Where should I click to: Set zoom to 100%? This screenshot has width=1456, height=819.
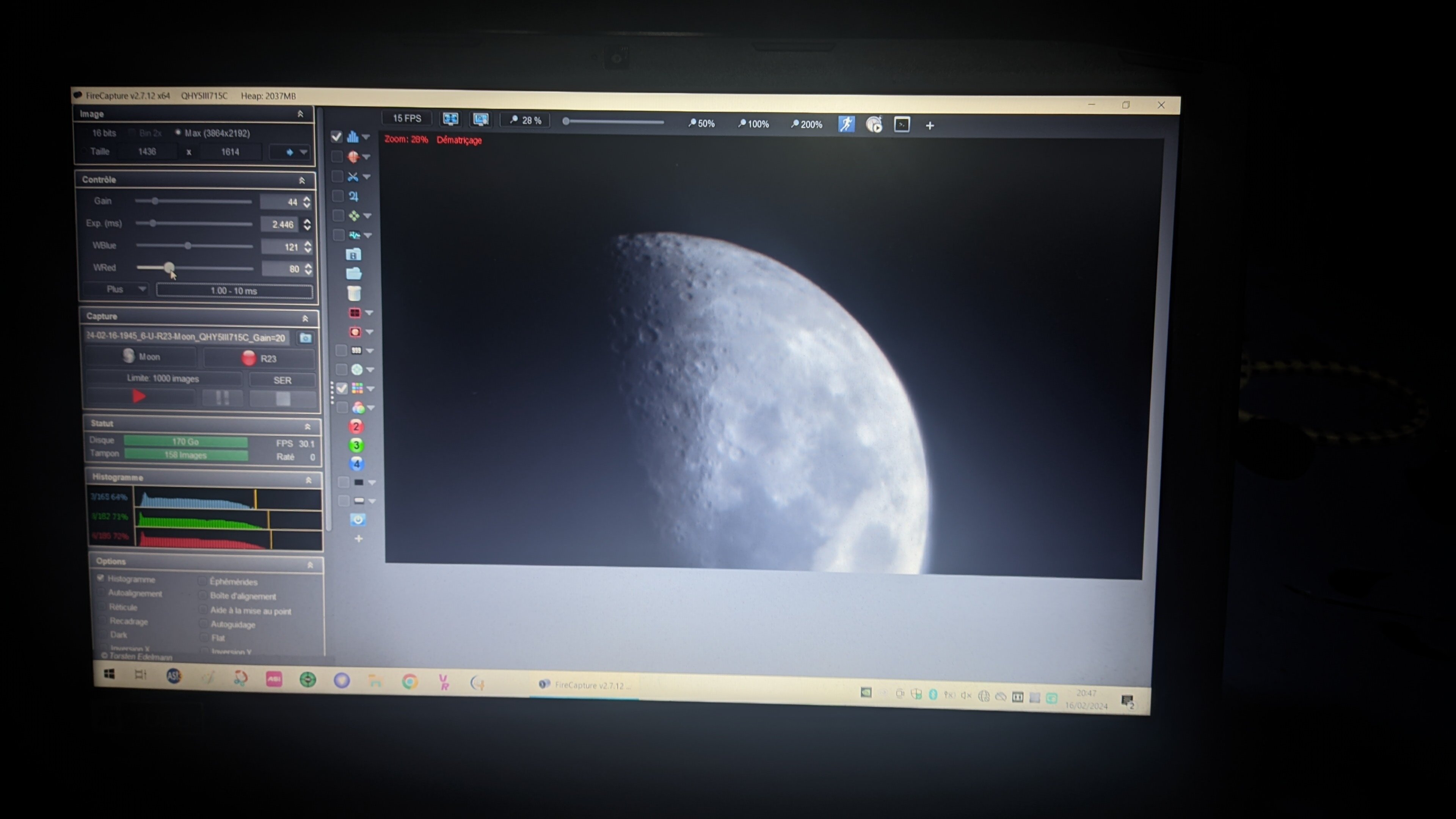(x=753, y=124)
